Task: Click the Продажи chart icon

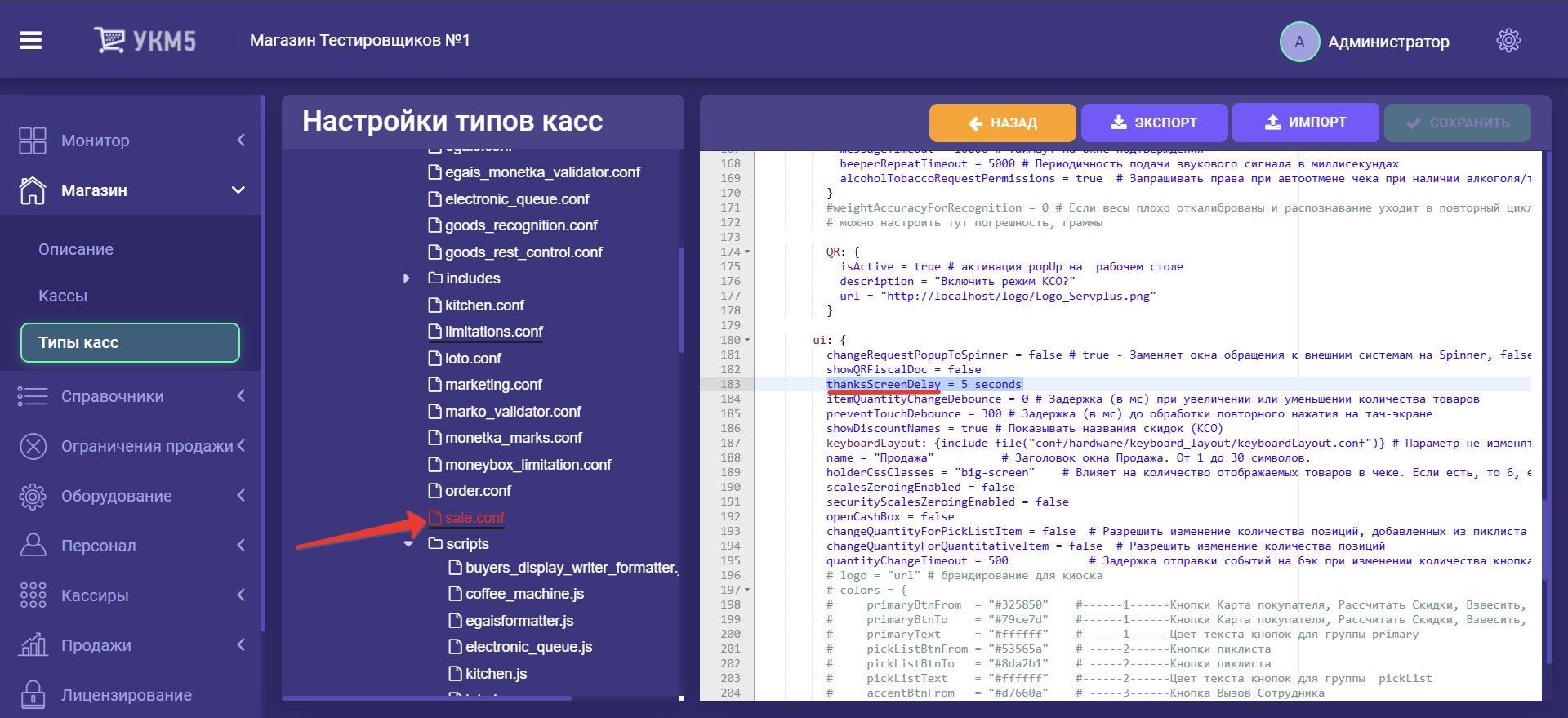Action: 33,645
